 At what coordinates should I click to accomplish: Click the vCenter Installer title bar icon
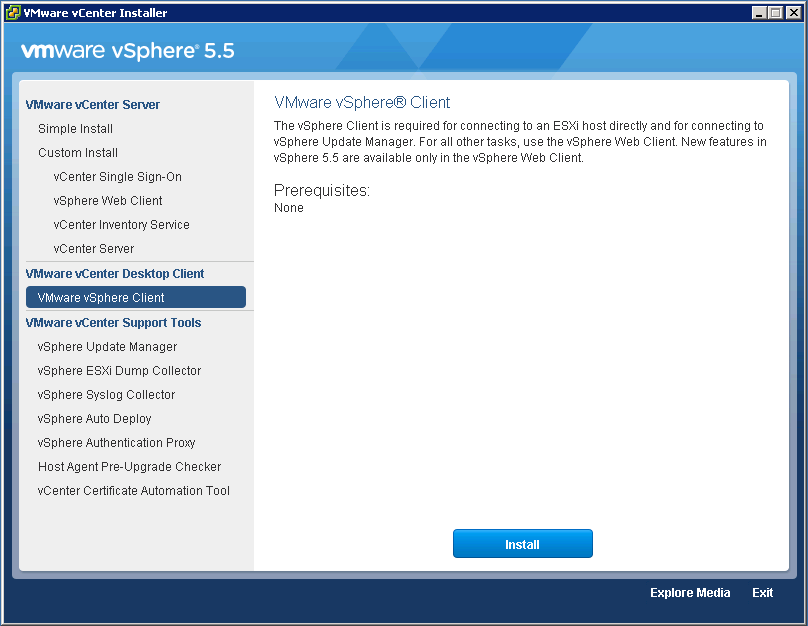point(12,12)
